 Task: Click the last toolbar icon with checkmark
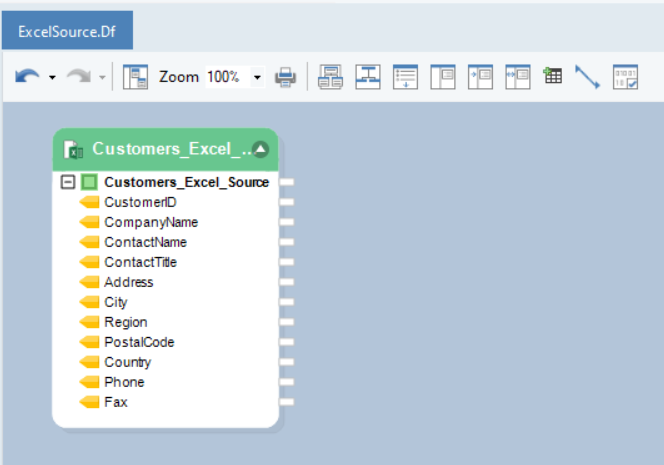tap(625, 77)
